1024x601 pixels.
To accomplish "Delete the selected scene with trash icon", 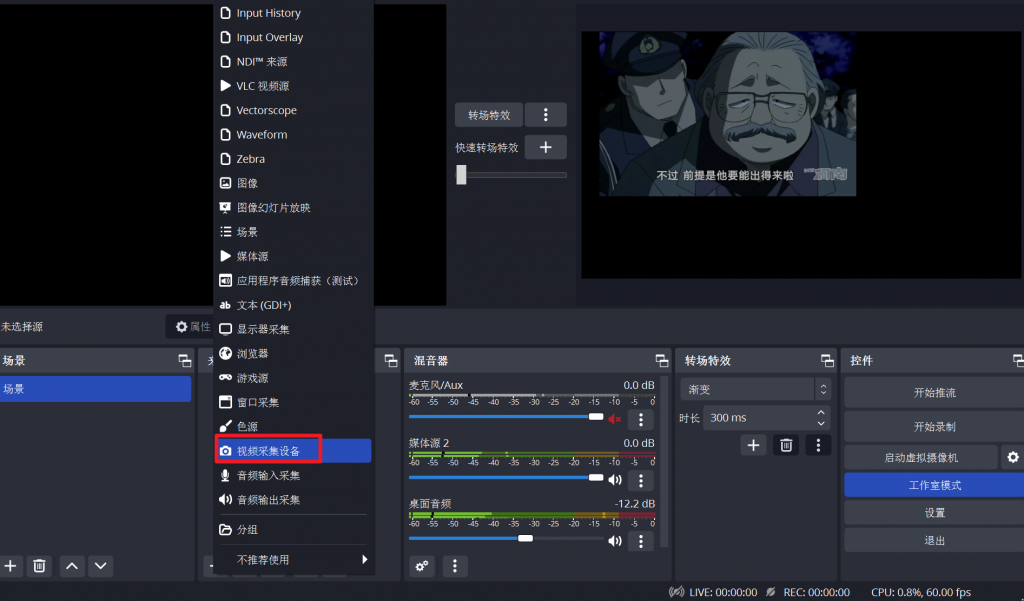I will tap(39, 566).
